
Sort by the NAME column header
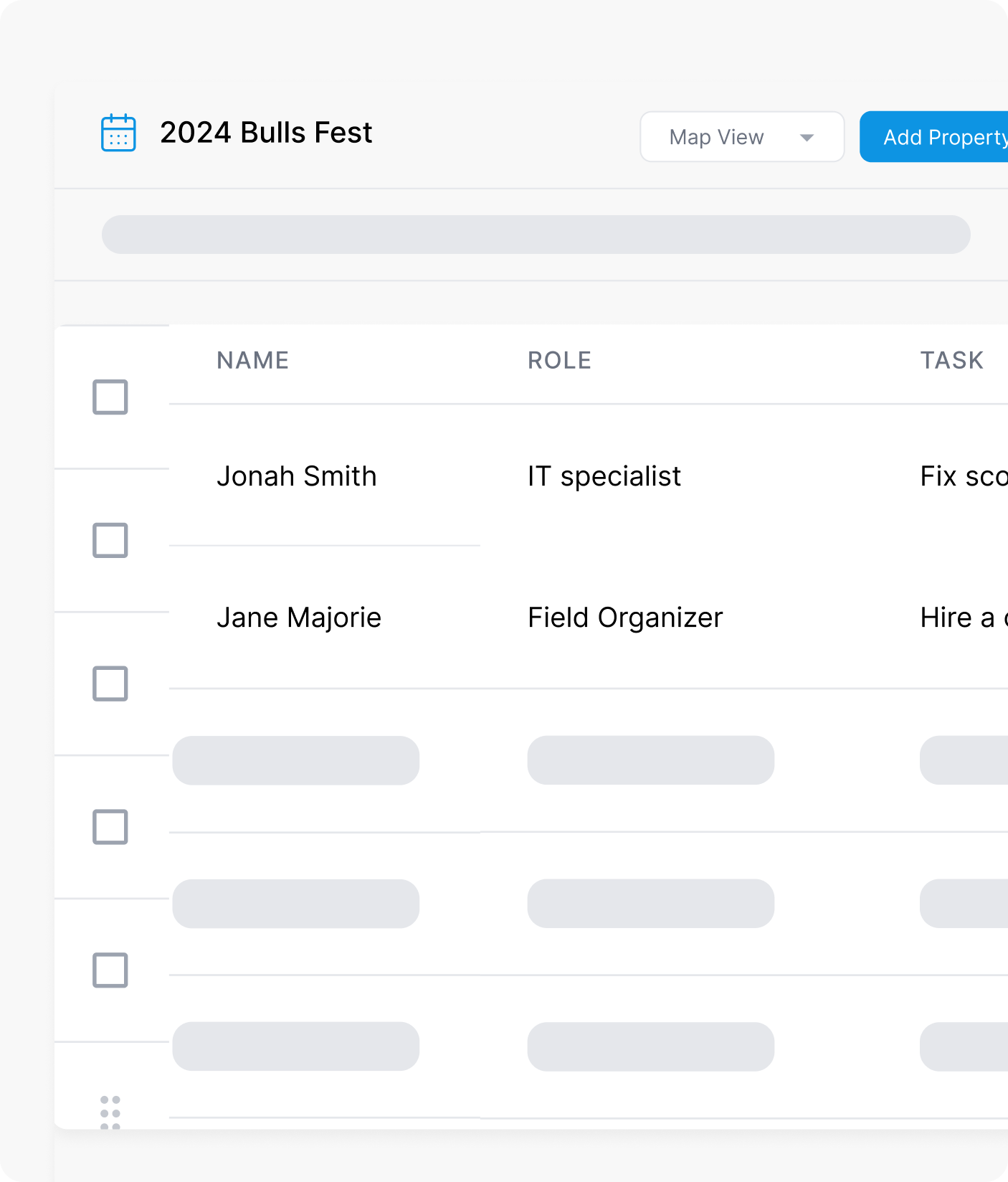pyautogui.click(x=253, y=360)
